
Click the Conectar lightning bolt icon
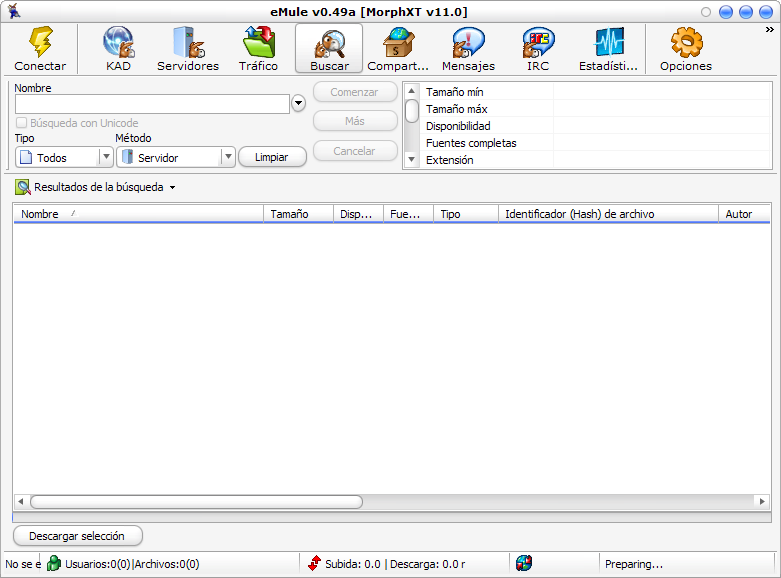[40, 43]
